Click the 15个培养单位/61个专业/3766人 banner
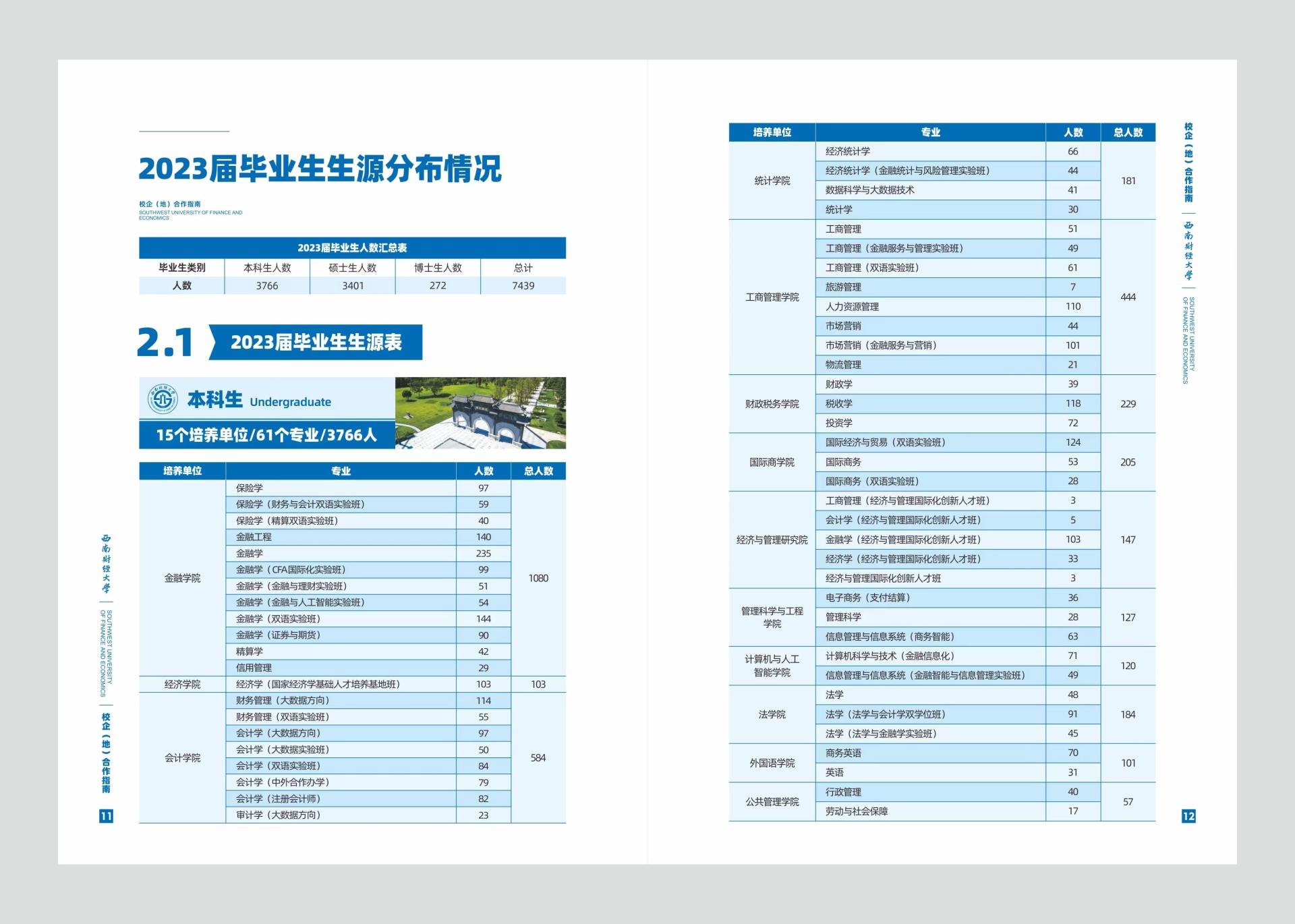Screen dimensions: 1295x924 (267, 435)
